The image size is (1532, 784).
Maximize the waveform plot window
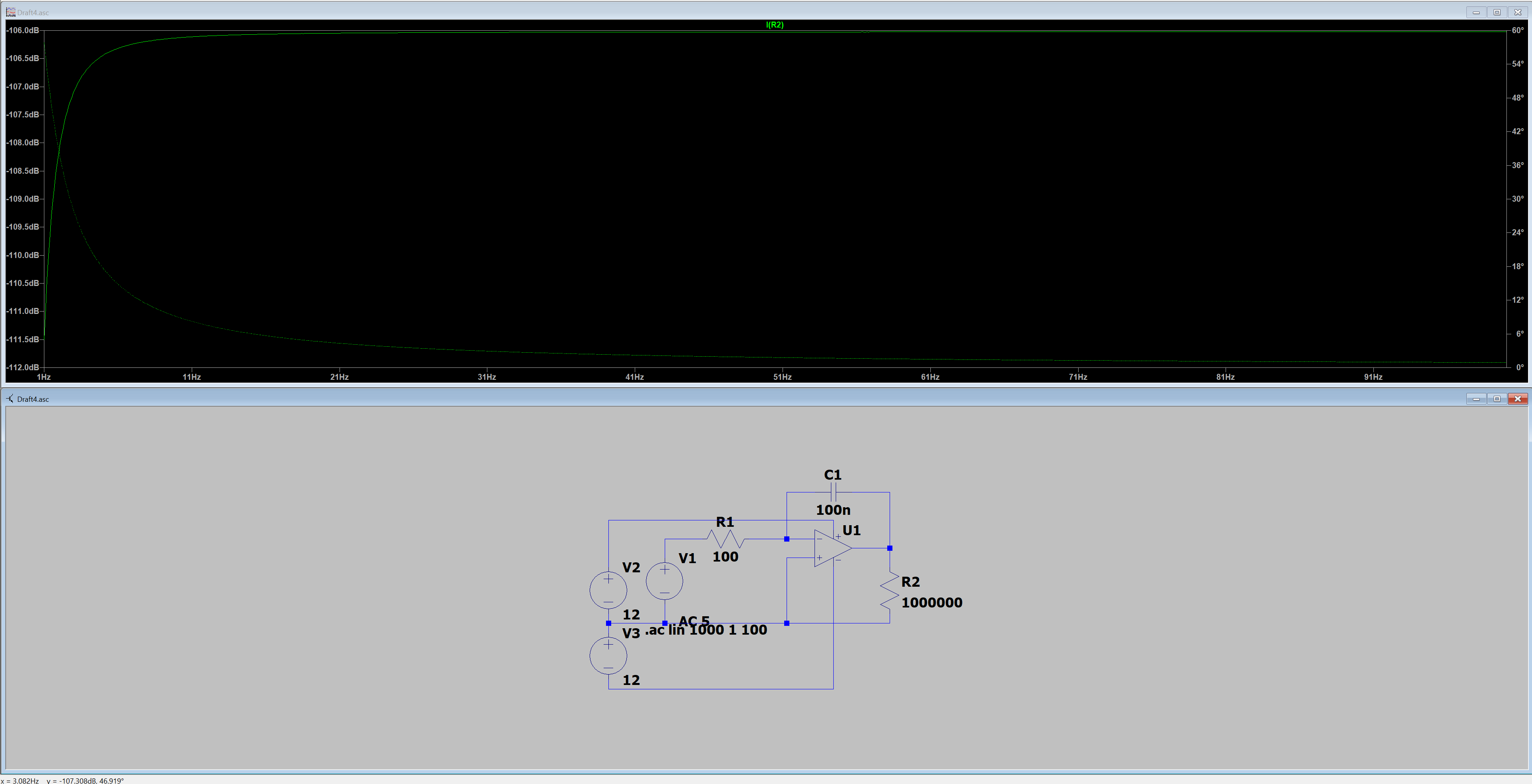[x=1497, y=12]
